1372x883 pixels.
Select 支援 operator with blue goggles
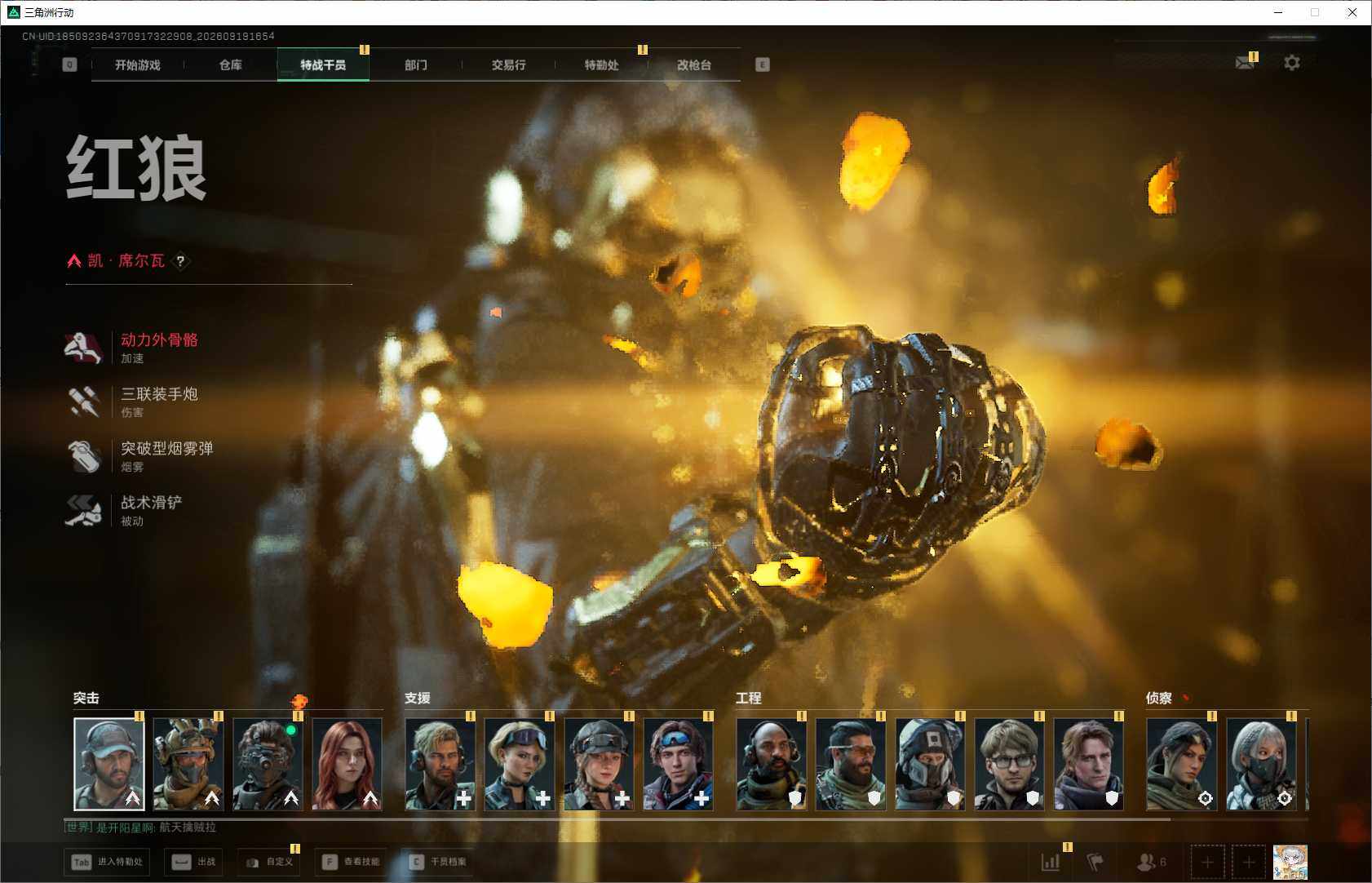pos(678,764)
